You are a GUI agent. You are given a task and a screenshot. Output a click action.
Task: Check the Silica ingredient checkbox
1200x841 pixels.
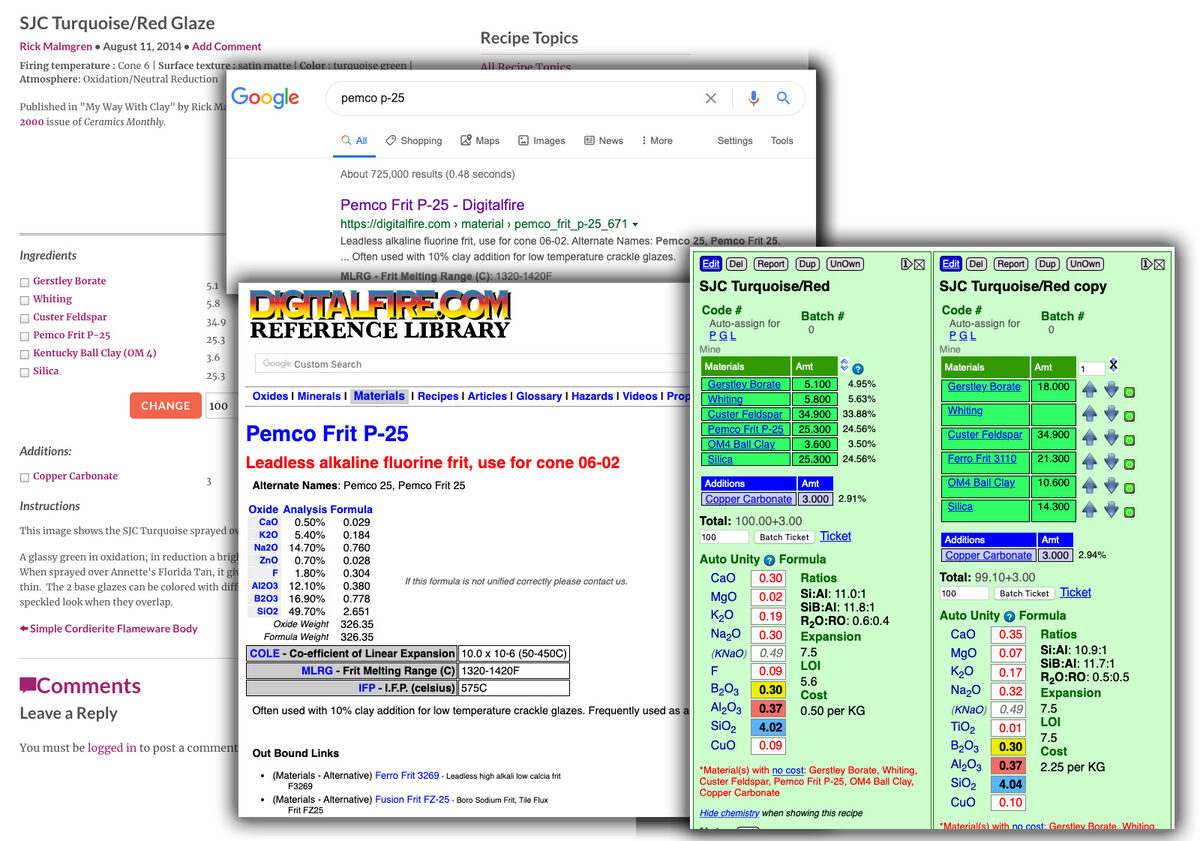[24, 372]
